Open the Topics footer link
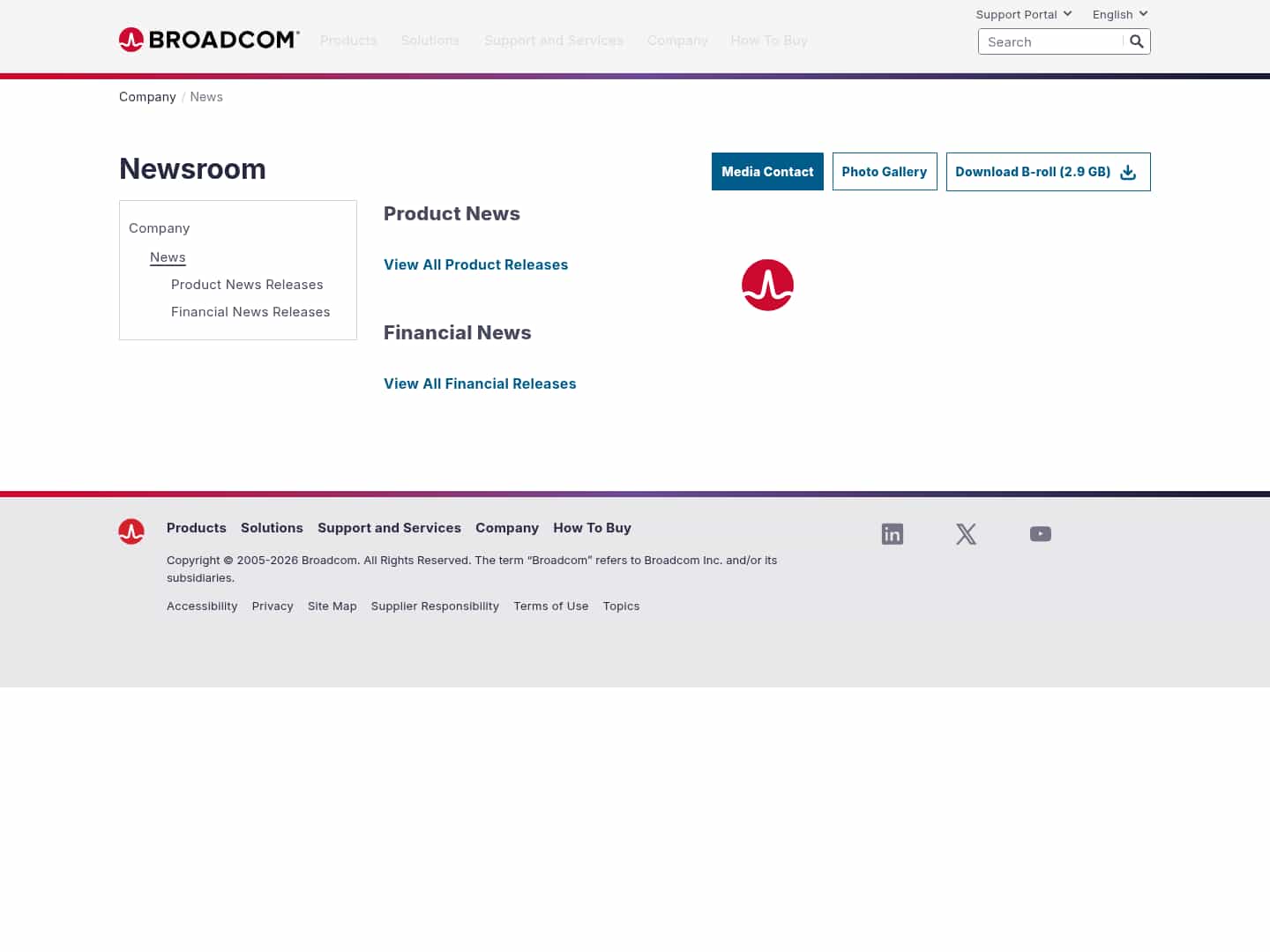The image size is (1270, 952). click(x=622, y=606)
